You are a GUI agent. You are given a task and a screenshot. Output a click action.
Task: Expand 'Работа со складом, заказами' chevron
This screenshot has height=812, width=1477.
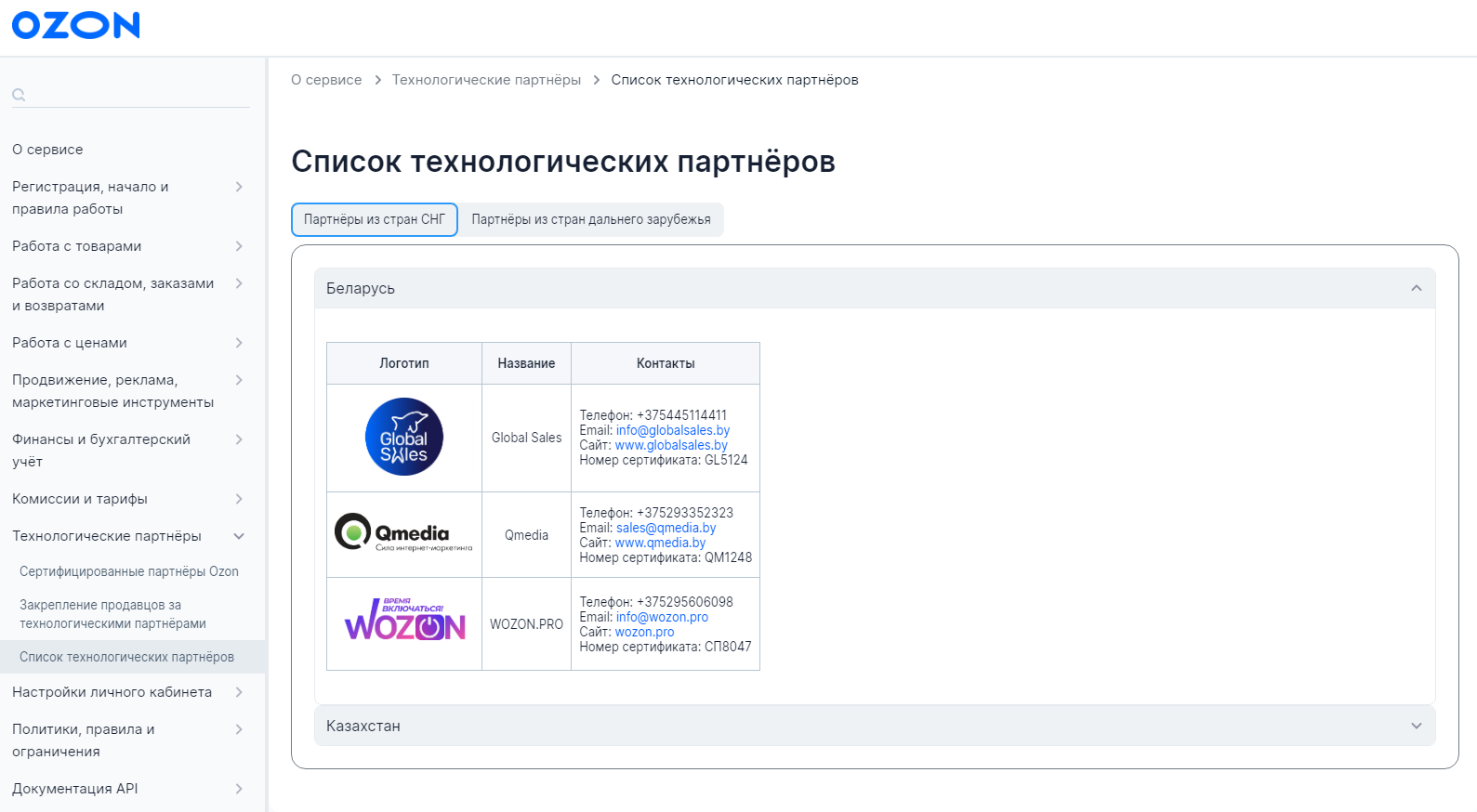[239, 283]
